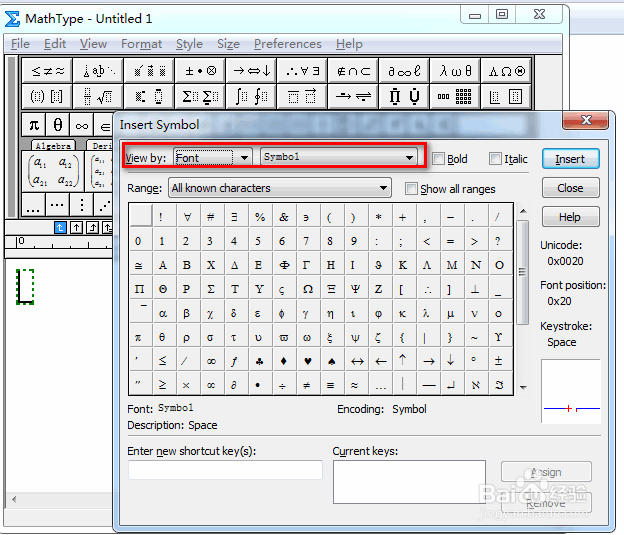Screen dimensions: 624x535
Task: Open the Style menu
Action: click(x=189, y=44)
